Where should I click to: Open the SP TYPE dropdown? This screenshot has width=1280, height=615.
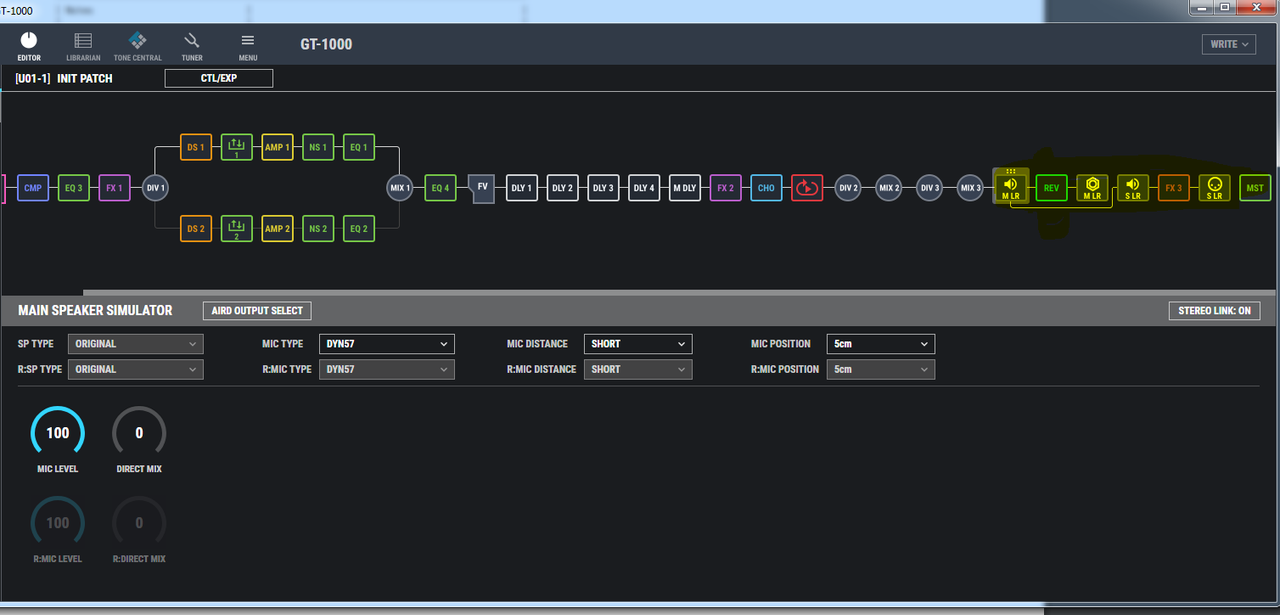click(135, 344)
